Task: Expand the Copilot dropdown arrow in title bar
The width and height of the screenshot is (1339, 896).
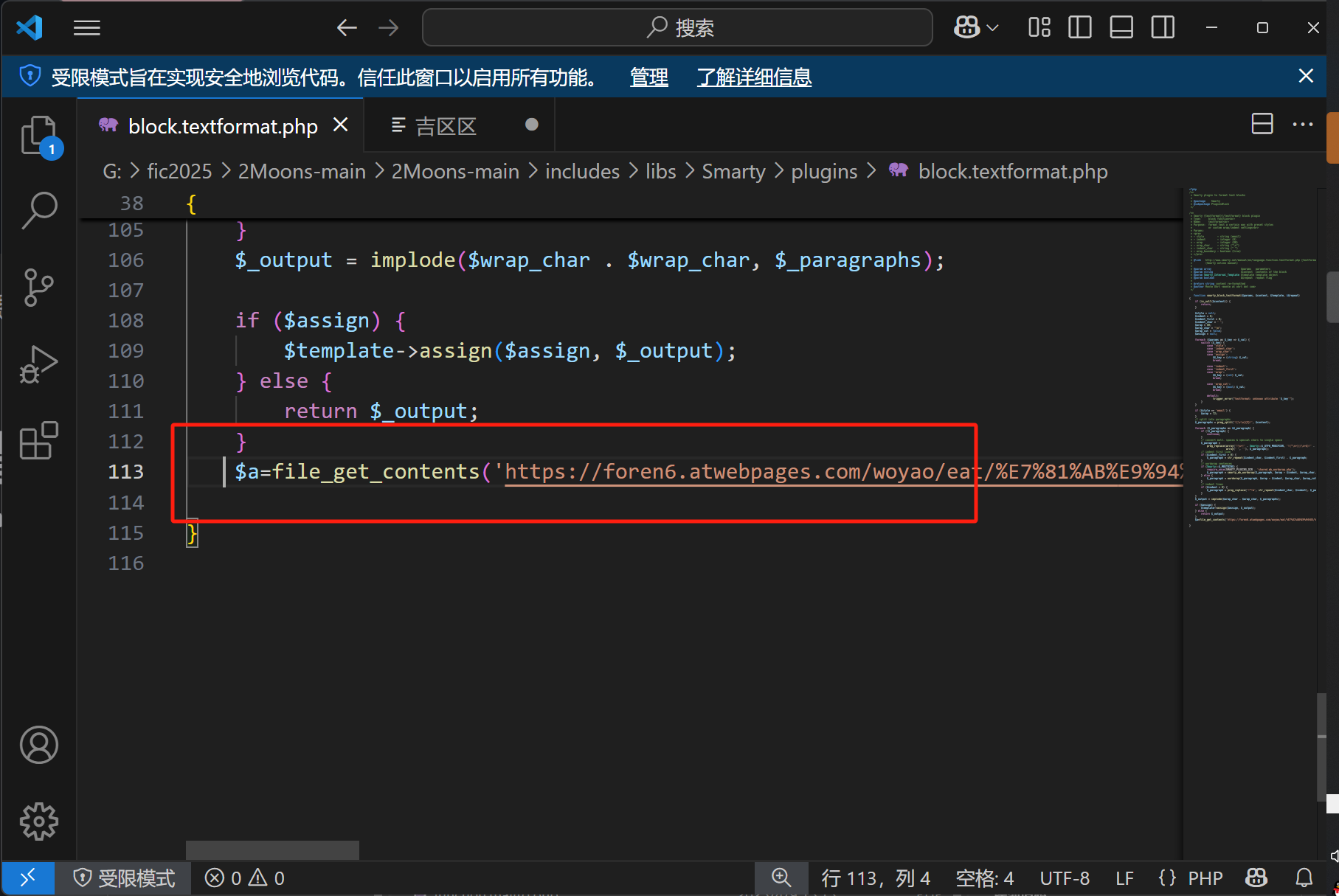Action: tap(993, 28)
